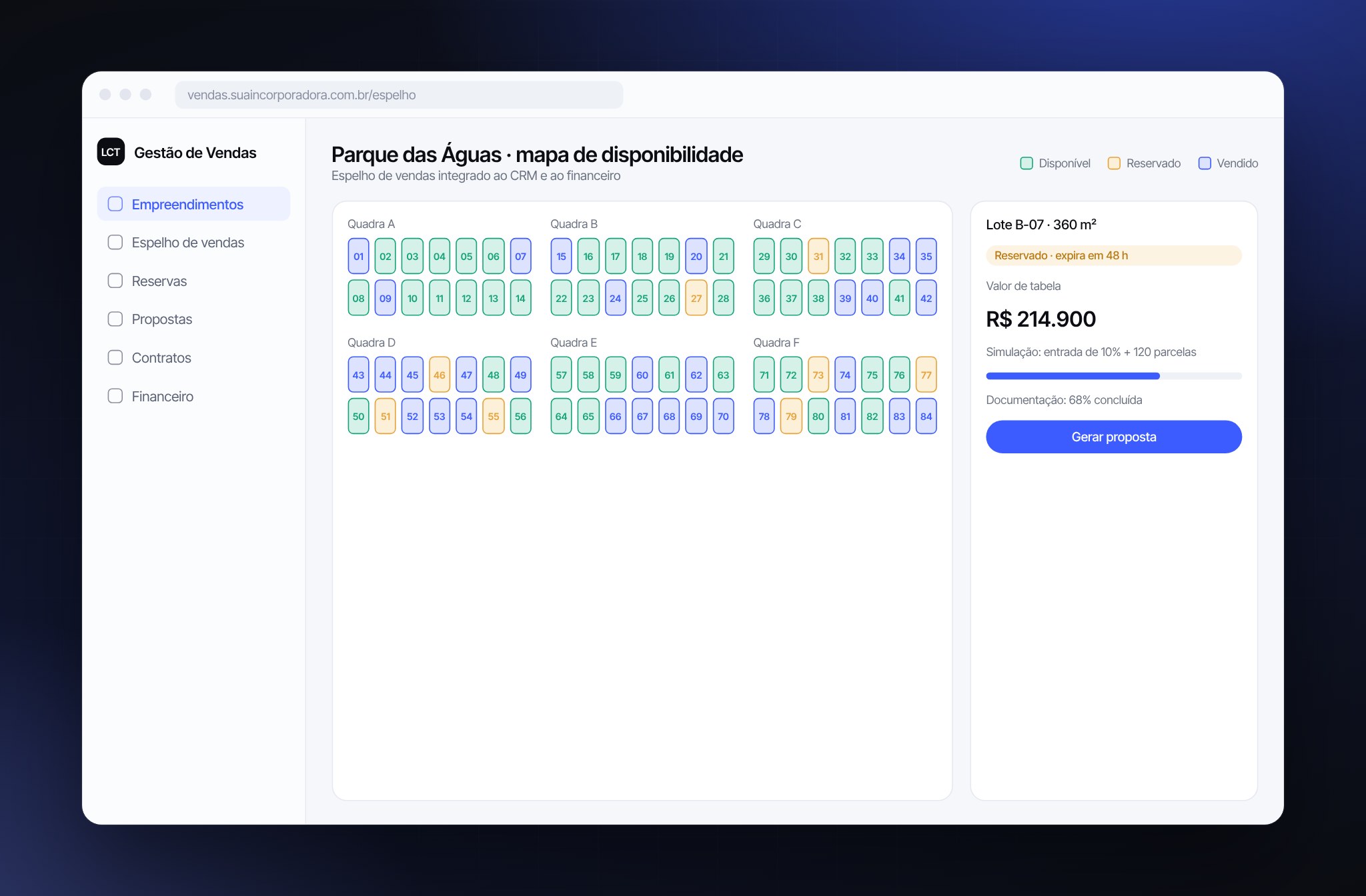Viewport: 1366px width, 896px height.
Task: Select sold lot 01 in Quadra A
Action: click(358, 256)
